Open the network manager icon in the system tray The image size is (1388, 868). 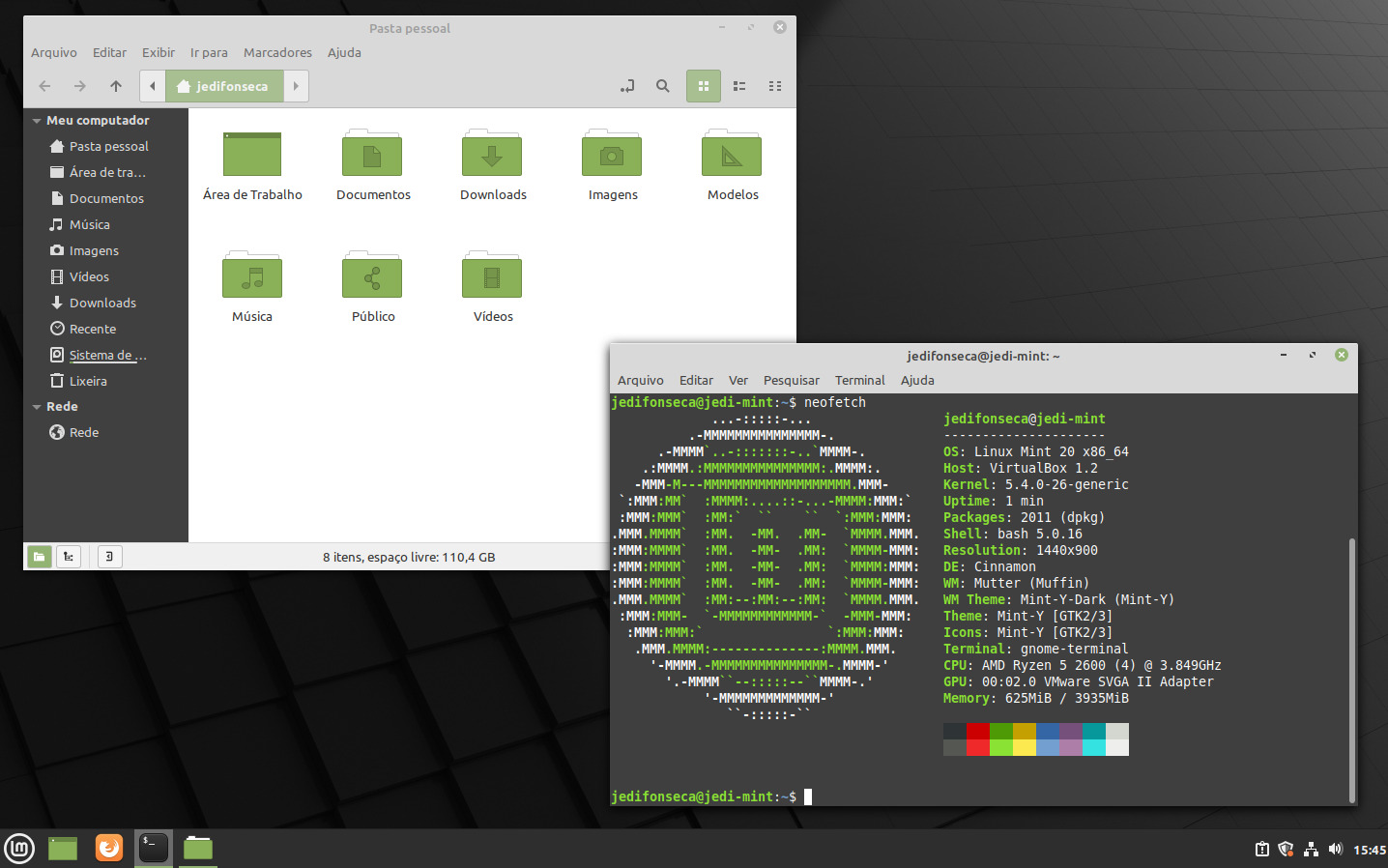pyautogui.click(x=1311, y=848)
